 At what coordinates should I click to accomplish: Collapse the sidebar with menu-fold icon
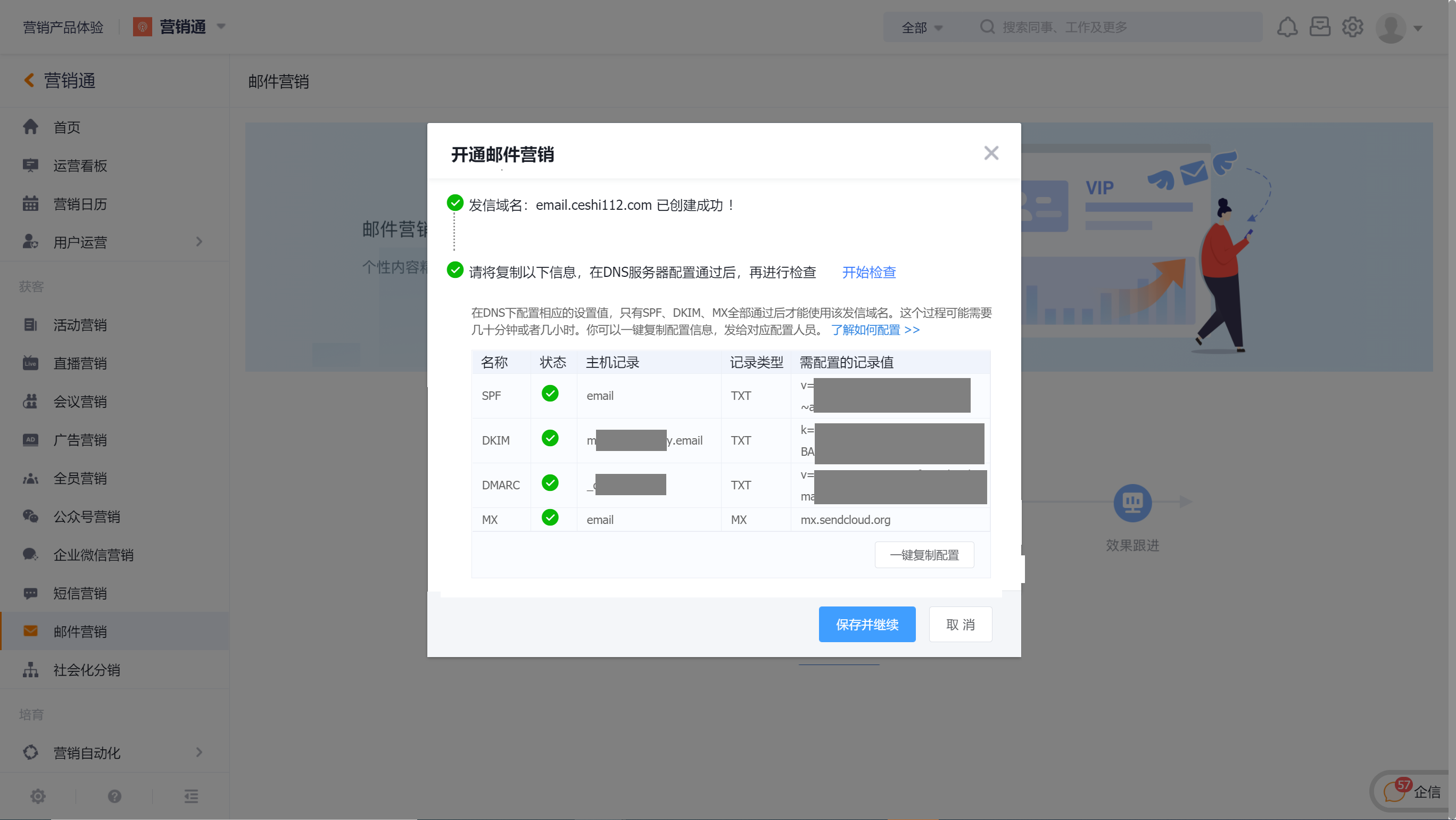[191, 796]
